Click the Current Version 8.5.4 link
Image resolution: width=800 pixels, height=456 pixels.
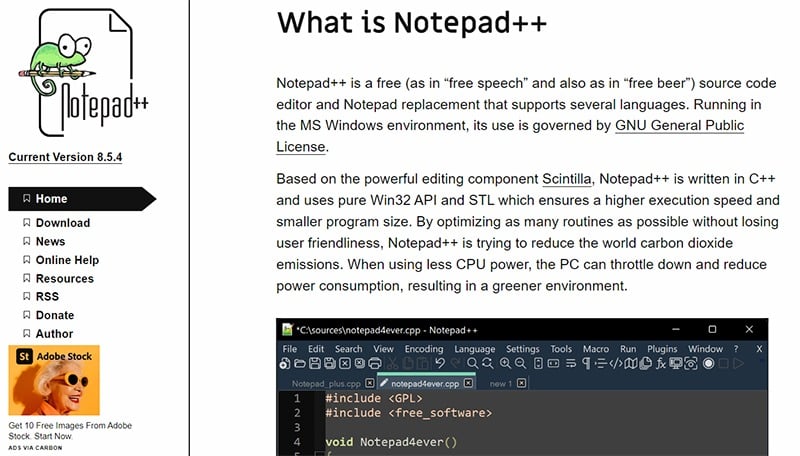tap(65, 157)
